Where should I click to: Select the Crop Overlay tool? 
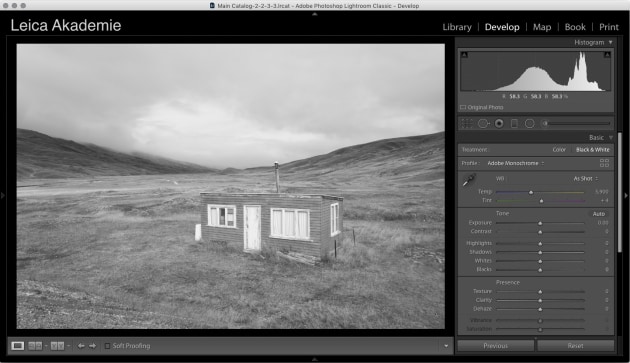coord(466,123)
